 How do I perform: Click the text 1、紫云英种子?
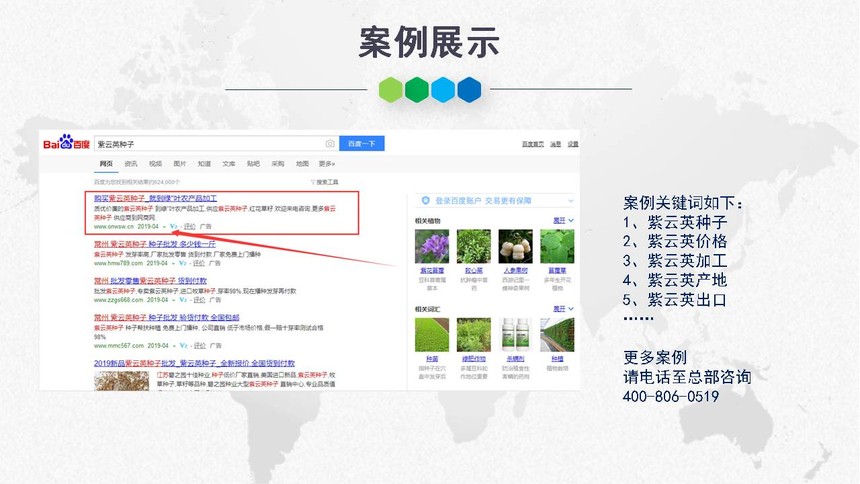675,222
